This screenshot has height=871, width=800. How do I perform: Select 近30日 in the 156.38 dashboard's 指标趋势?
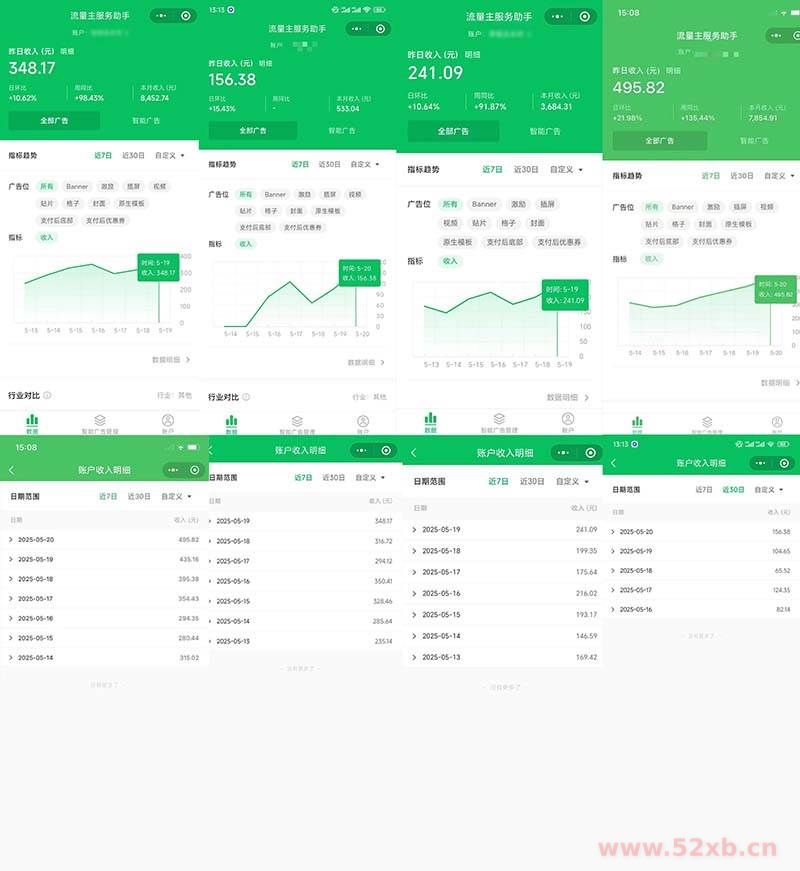click(329, 164)
